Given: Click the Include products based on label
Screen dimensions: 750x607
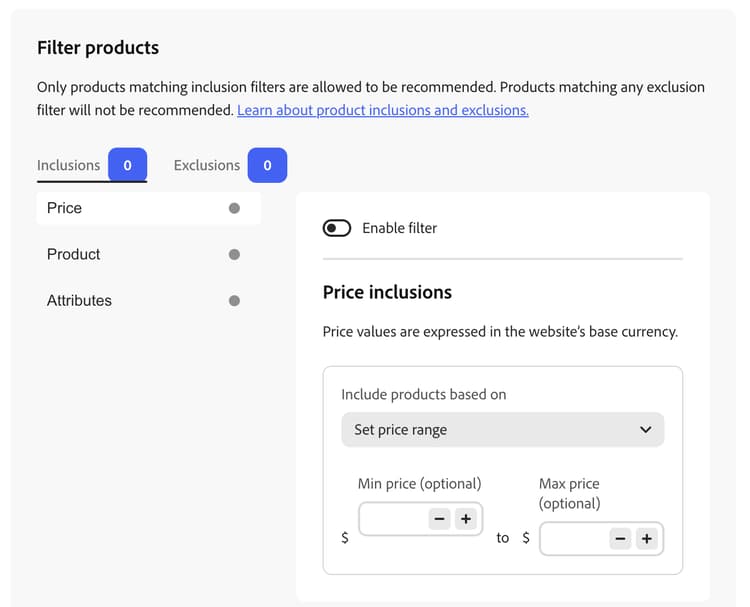Looking at the screenshot, I should point(423,395).
